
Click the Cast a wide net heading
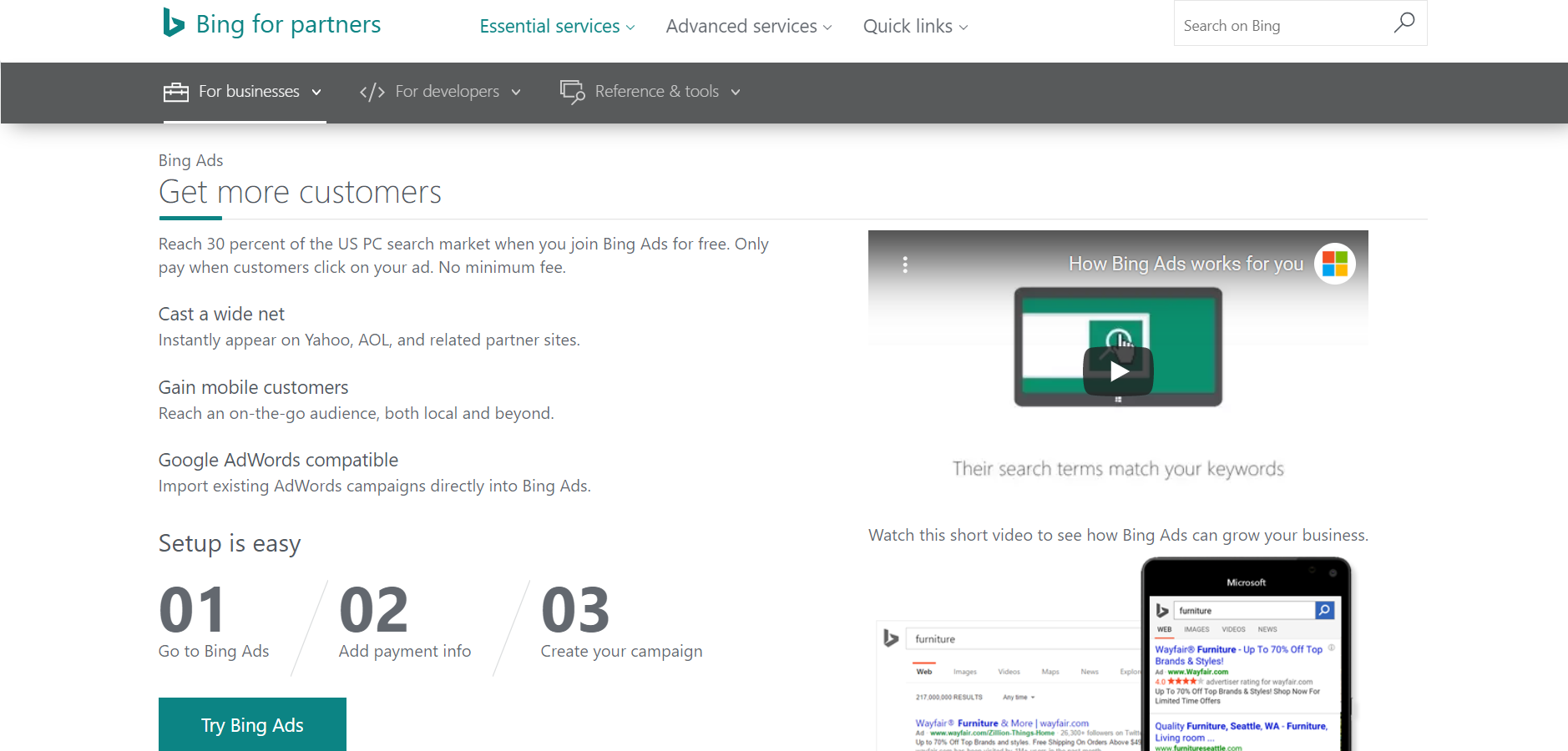click(x=221, y=314)
